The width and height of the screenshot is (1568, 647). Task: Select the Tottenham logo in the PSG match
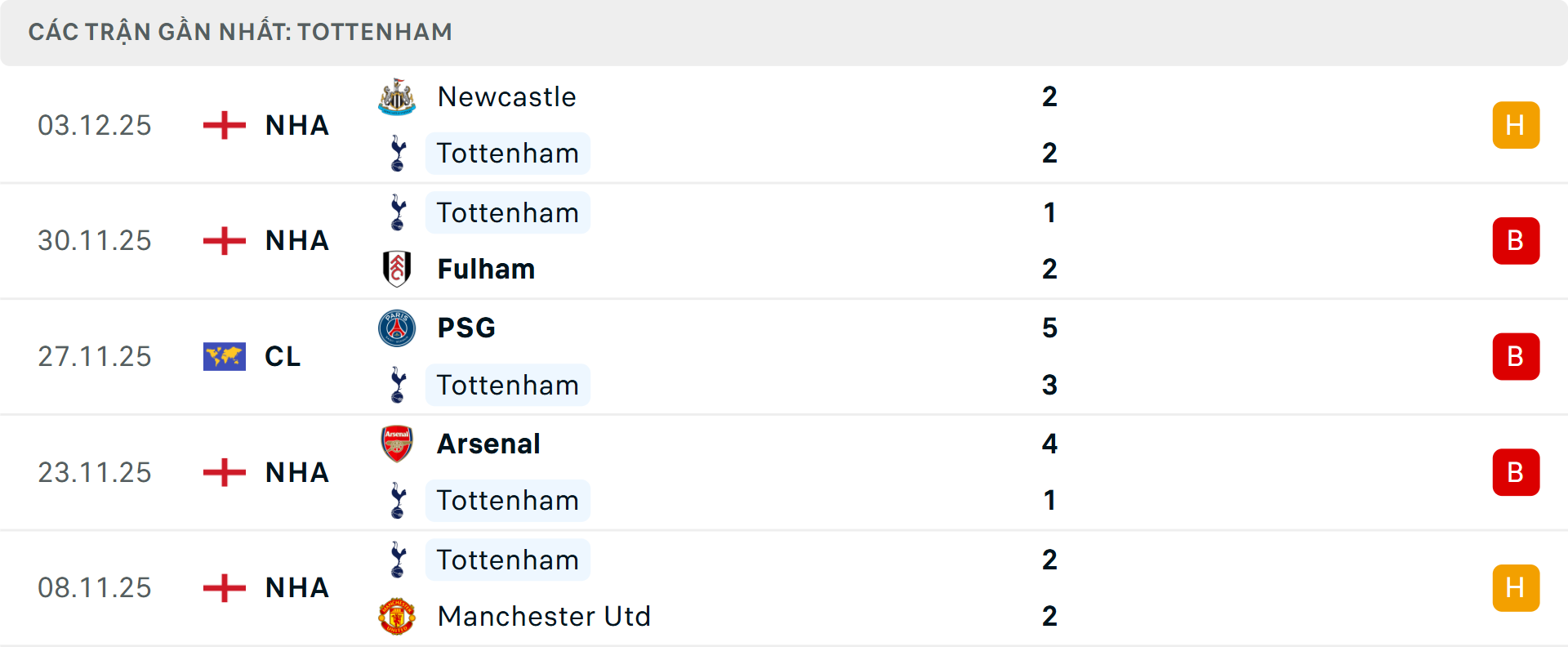397,385
